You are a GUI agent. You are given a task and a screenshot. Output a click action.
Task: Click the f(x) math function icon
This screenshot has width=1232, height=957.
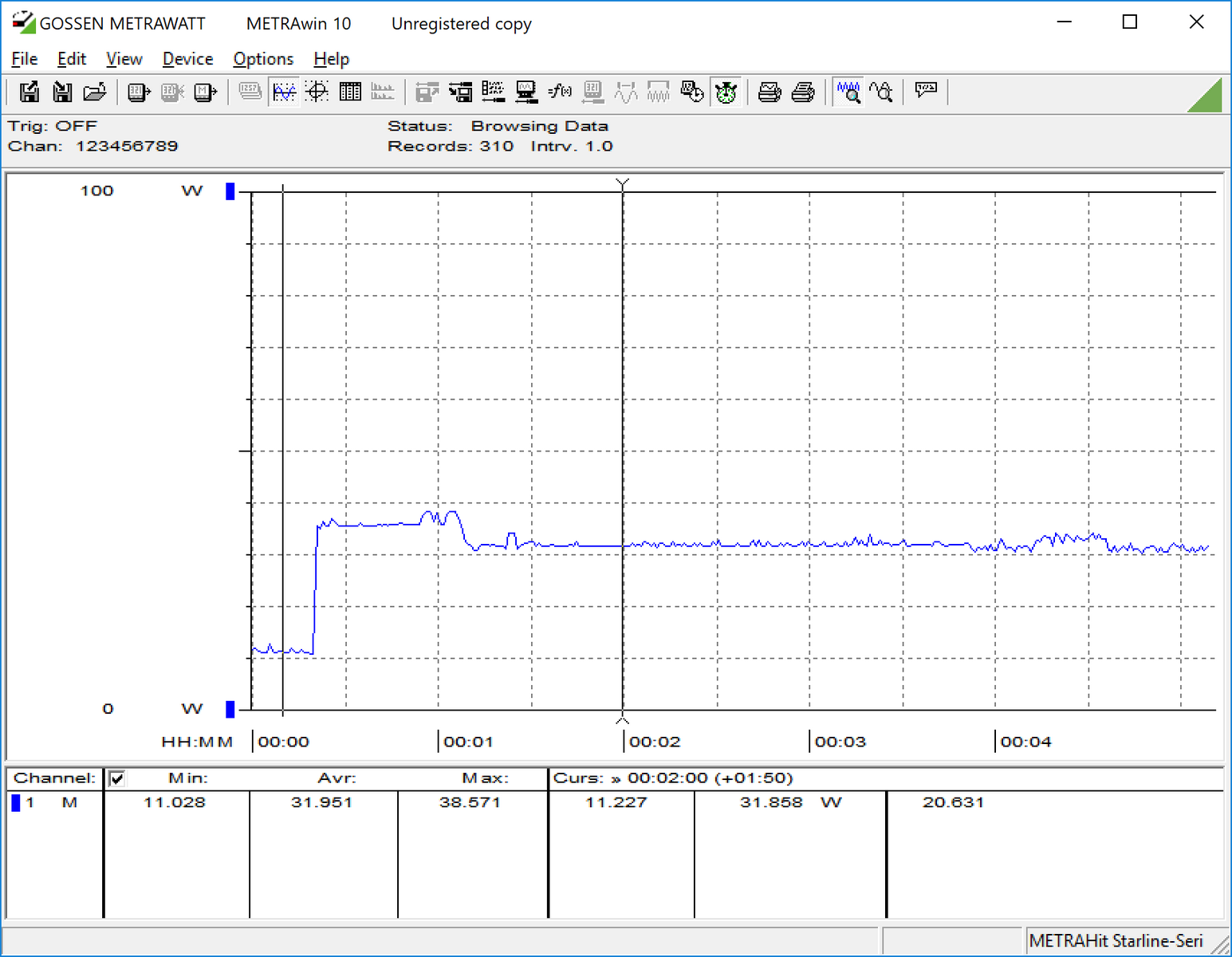tap(560, 93)
